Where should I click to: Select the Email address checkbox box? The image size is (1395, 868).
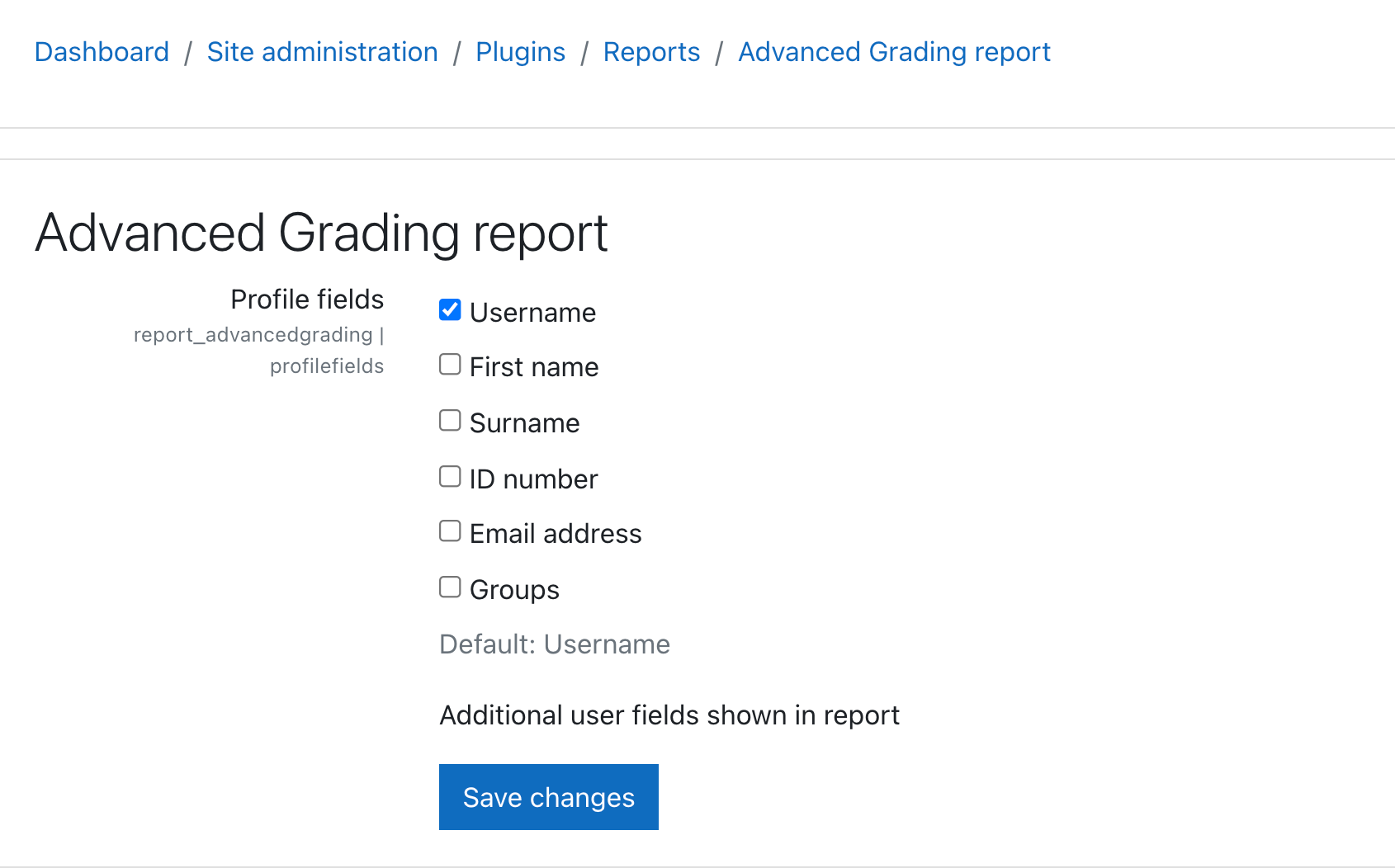tap(450, 531)
